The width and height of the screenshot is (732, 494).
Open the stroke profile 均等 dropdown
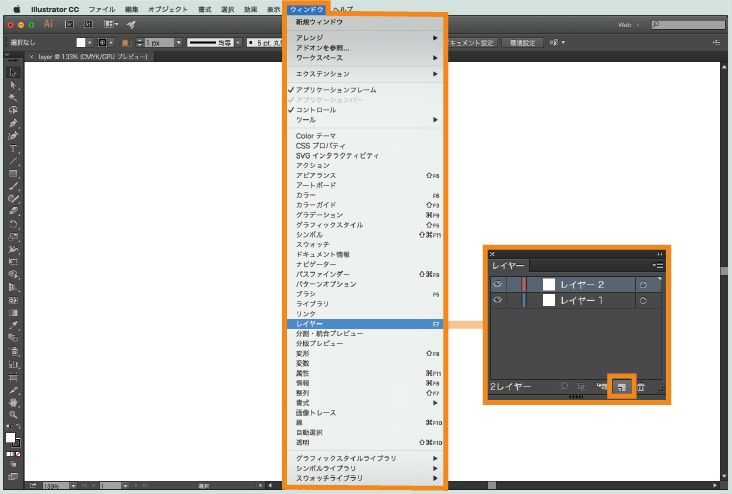[238, 42]
